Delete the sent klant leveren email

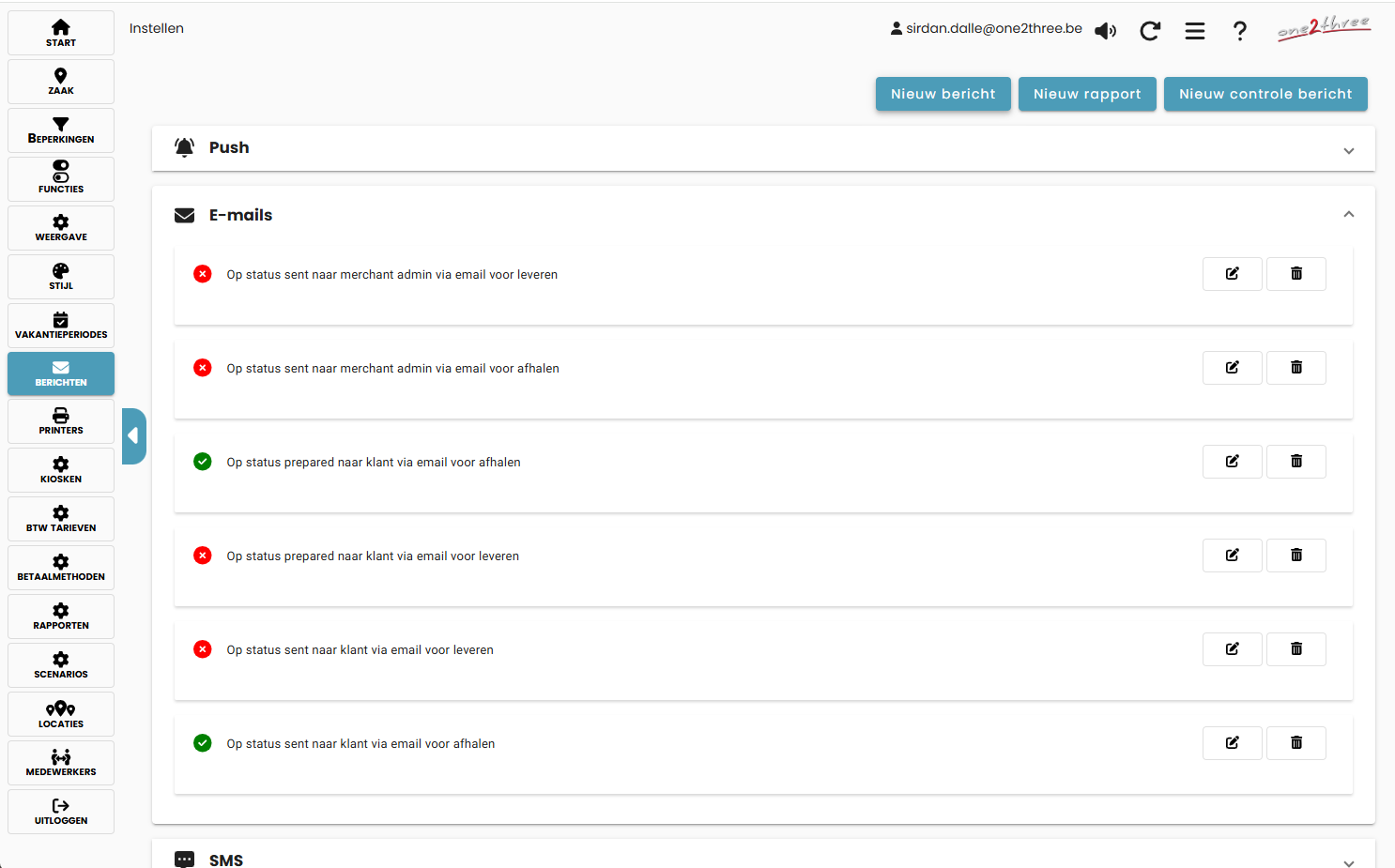coord(1295,649)
